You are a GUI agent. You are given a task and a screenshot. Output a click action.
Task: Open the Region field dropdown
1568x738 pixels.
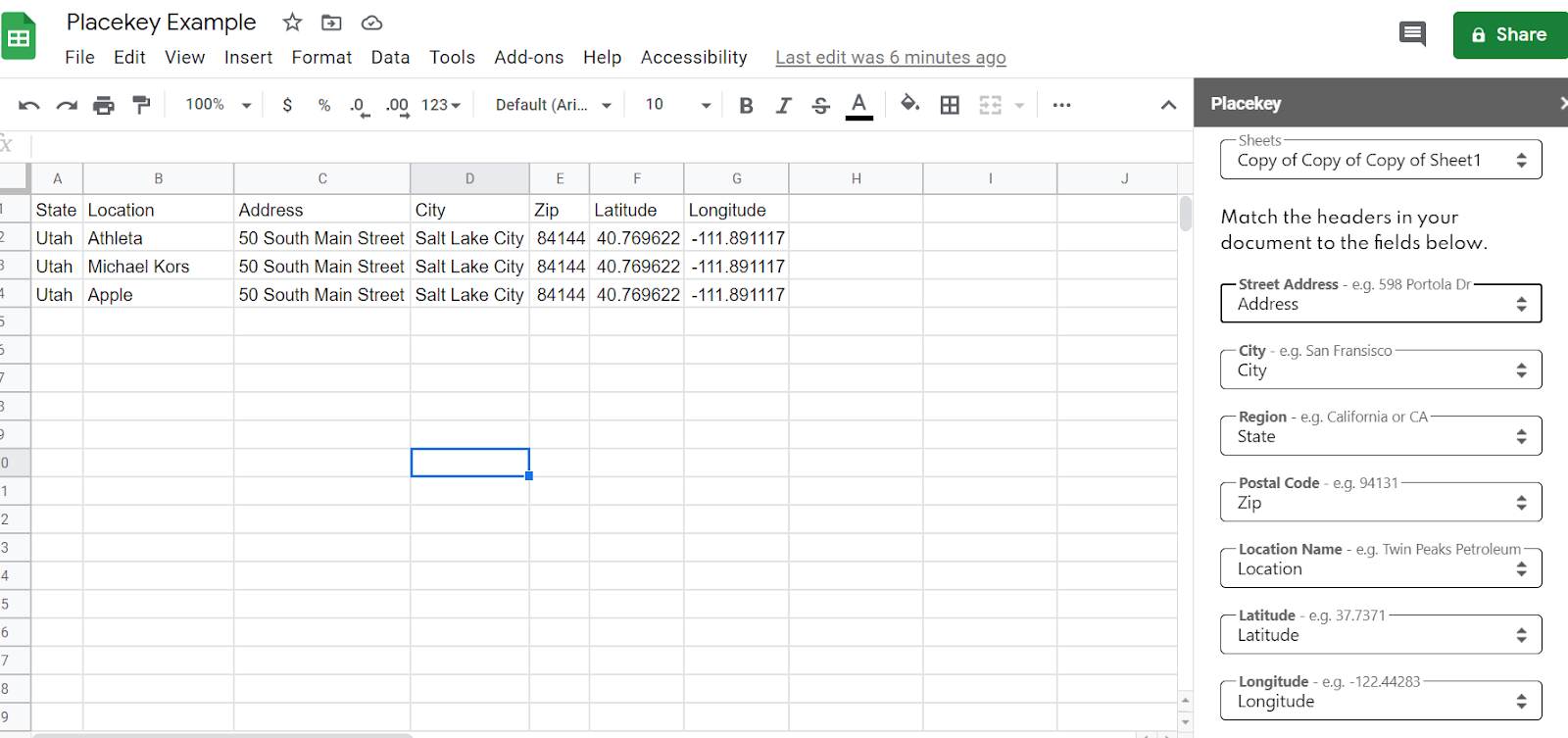pos(1381,436)
